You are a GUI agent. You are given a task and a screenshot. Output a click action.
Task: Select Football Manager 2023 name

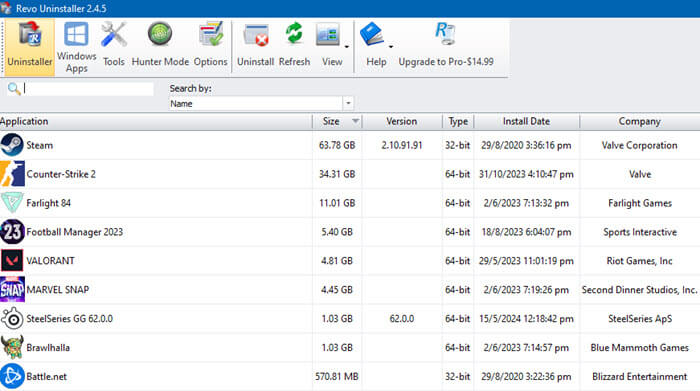74,232
